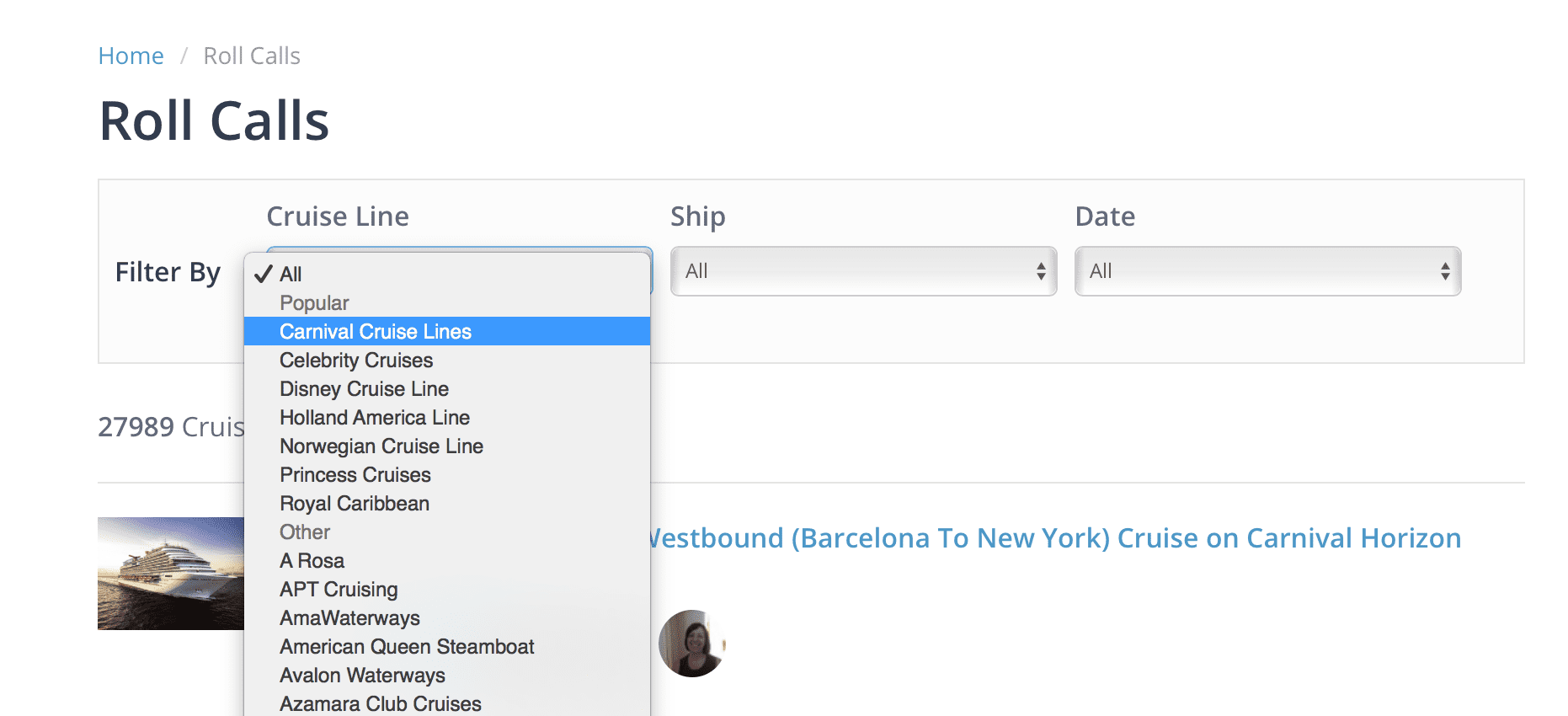Select AmaWaterways option
Screen dimensions: 1568x716
[446, 617]
